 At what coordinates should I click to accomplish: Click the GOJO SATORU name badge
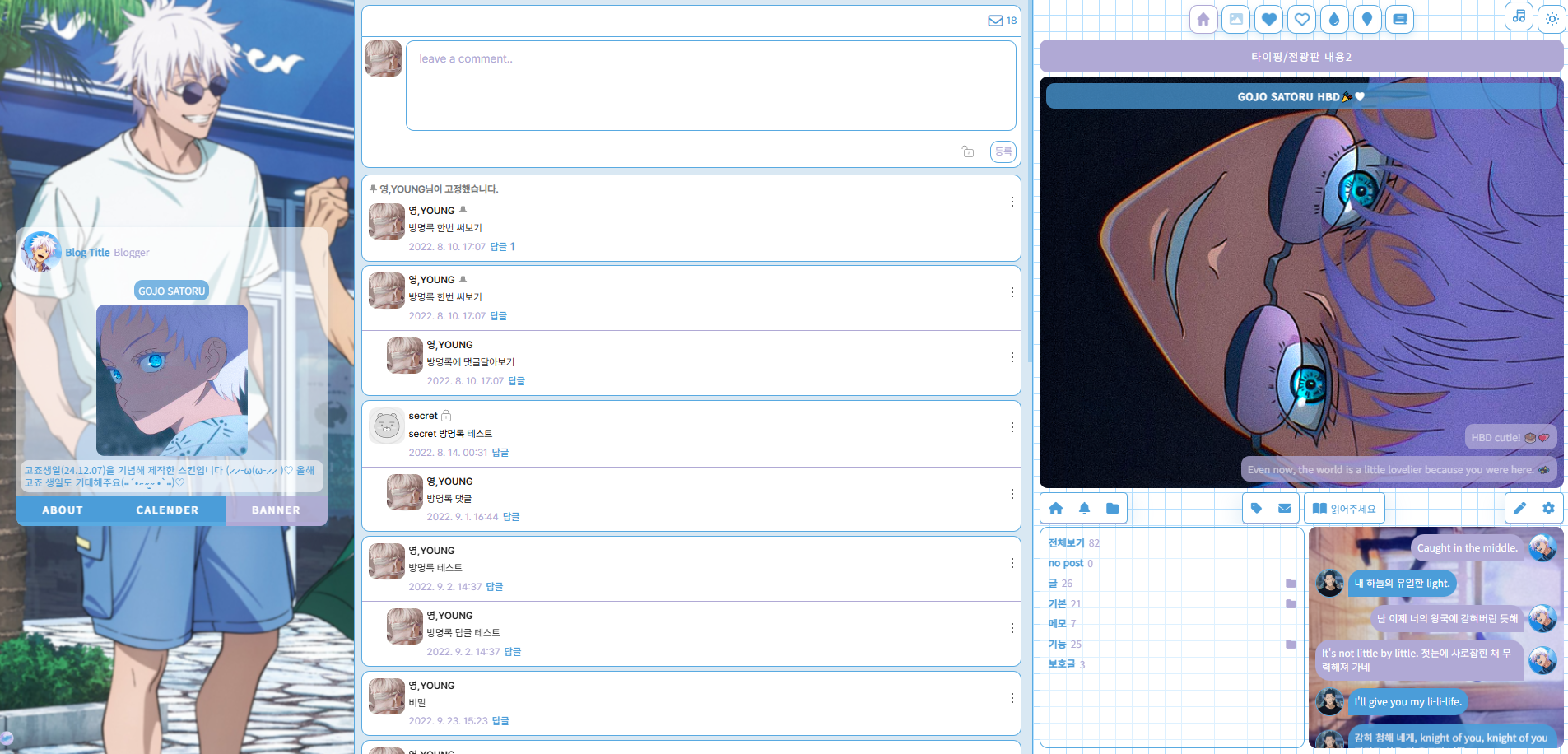[171, 291]
